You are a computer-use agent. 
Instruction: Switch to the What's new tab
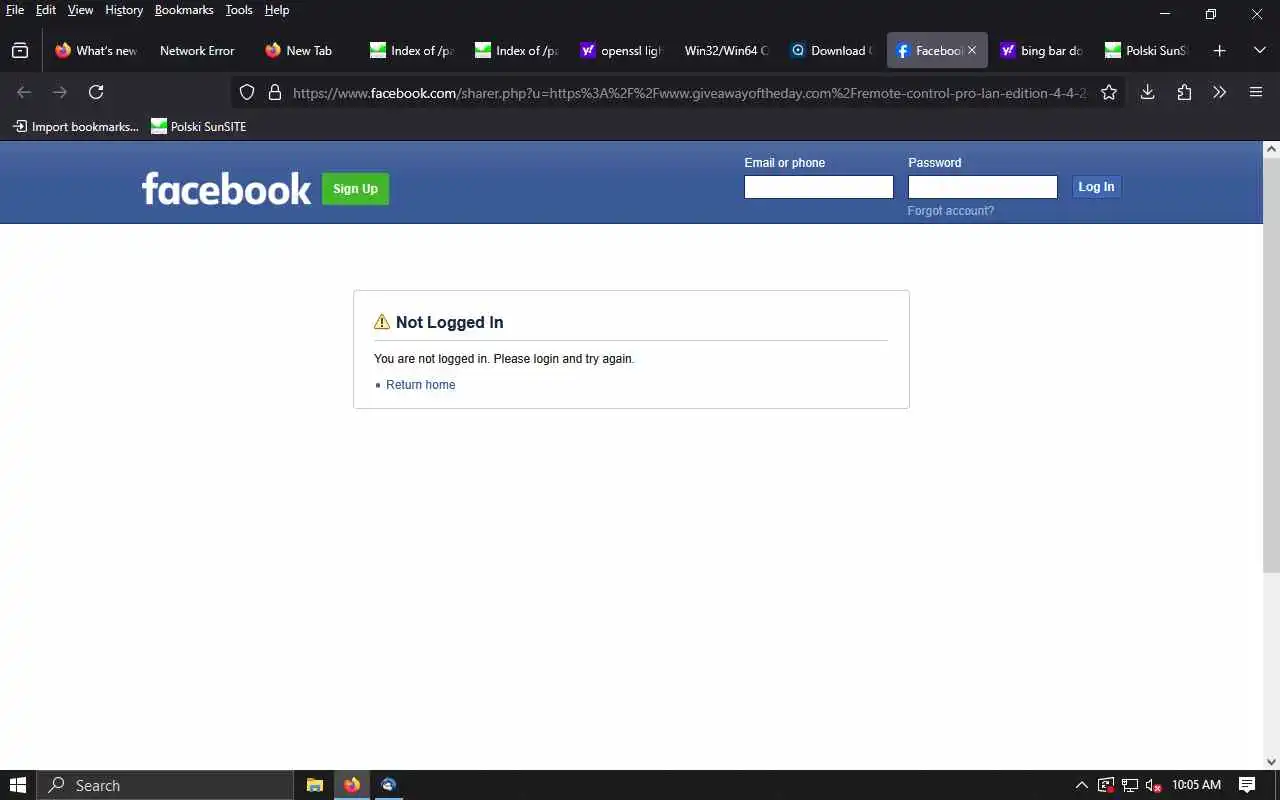coord(95,51)
